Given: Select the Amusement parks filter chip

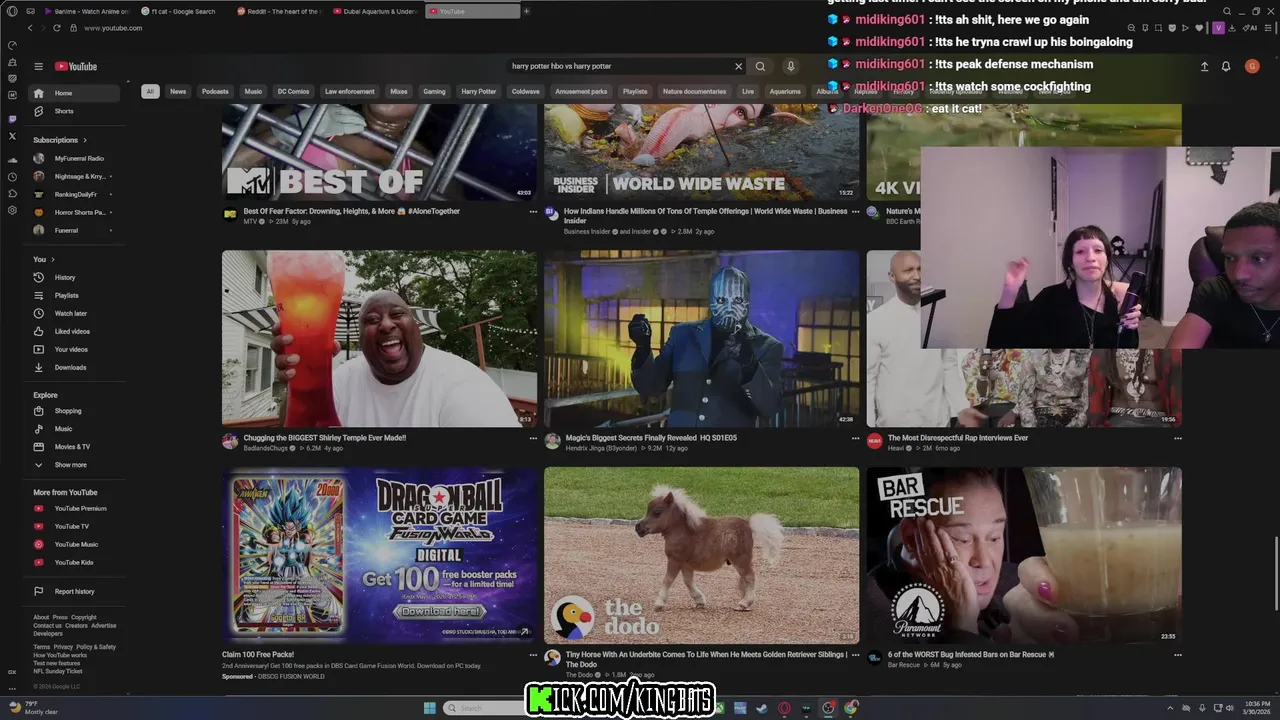Looking at the screenshot, I should click(581, 91).
